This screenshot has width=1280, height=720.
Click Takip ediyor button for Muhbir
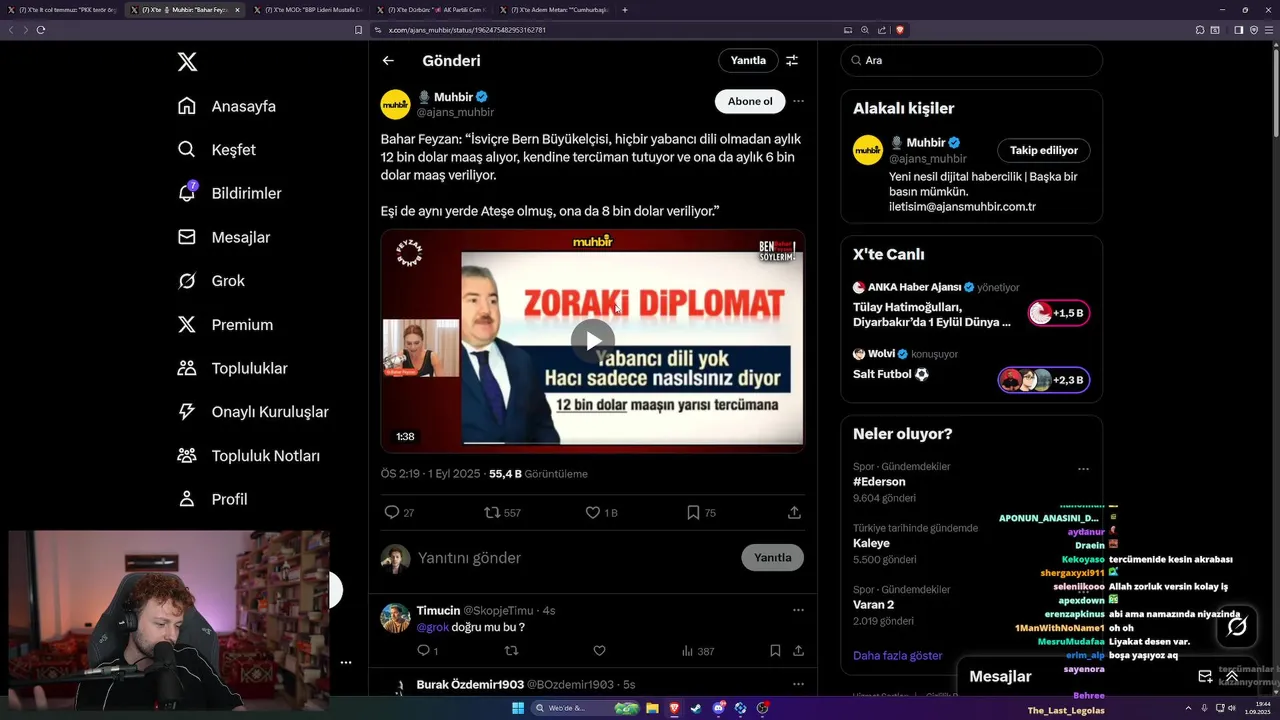pos(1043,150)
